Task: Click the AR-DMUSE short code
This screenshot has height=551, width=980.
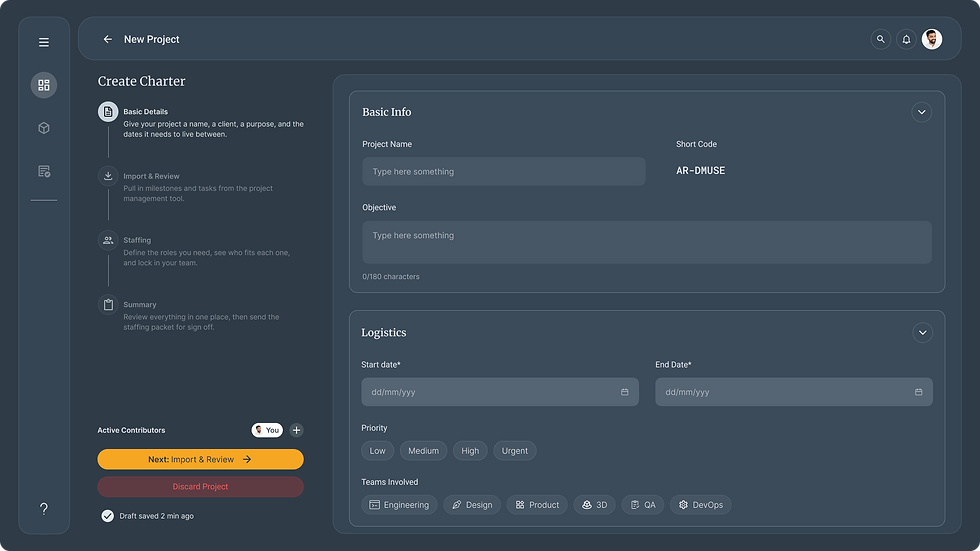Action: pos(701,171)
